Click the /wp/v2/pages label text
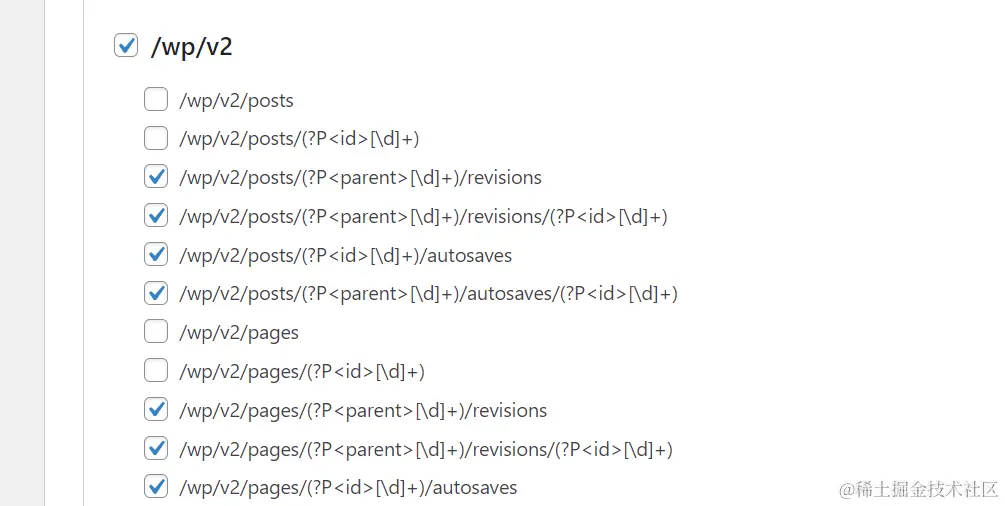This screenshot has height=506, width=1005. point(239,332)
